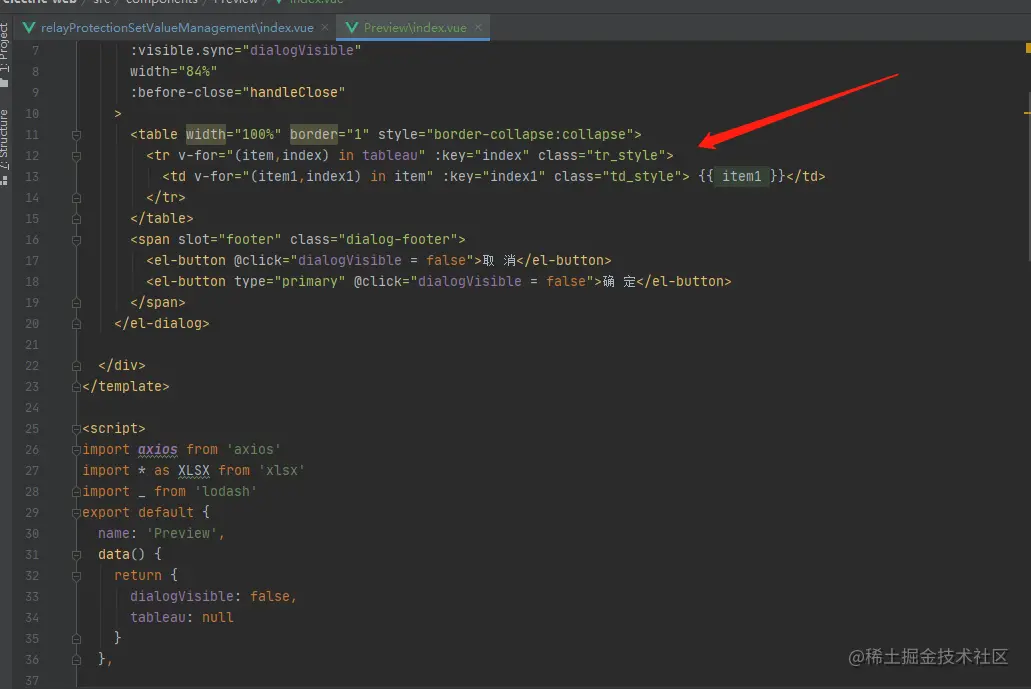This screenshot has width=1031, height=689.
Task: Toggle fold marker at closing el-dialog line 20
Action: coord(76,324)
